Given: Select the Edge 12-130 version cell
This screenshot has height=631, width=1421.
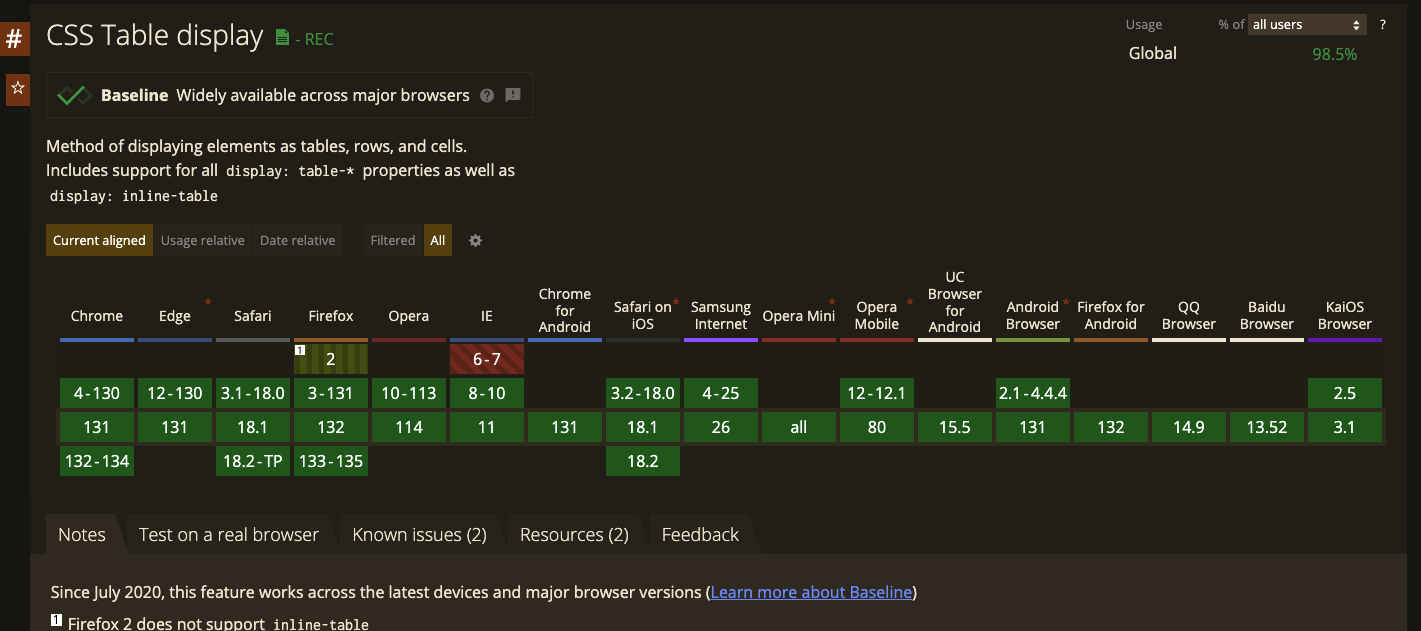Looking at the screenshot, I should click(x=175, y=393).
